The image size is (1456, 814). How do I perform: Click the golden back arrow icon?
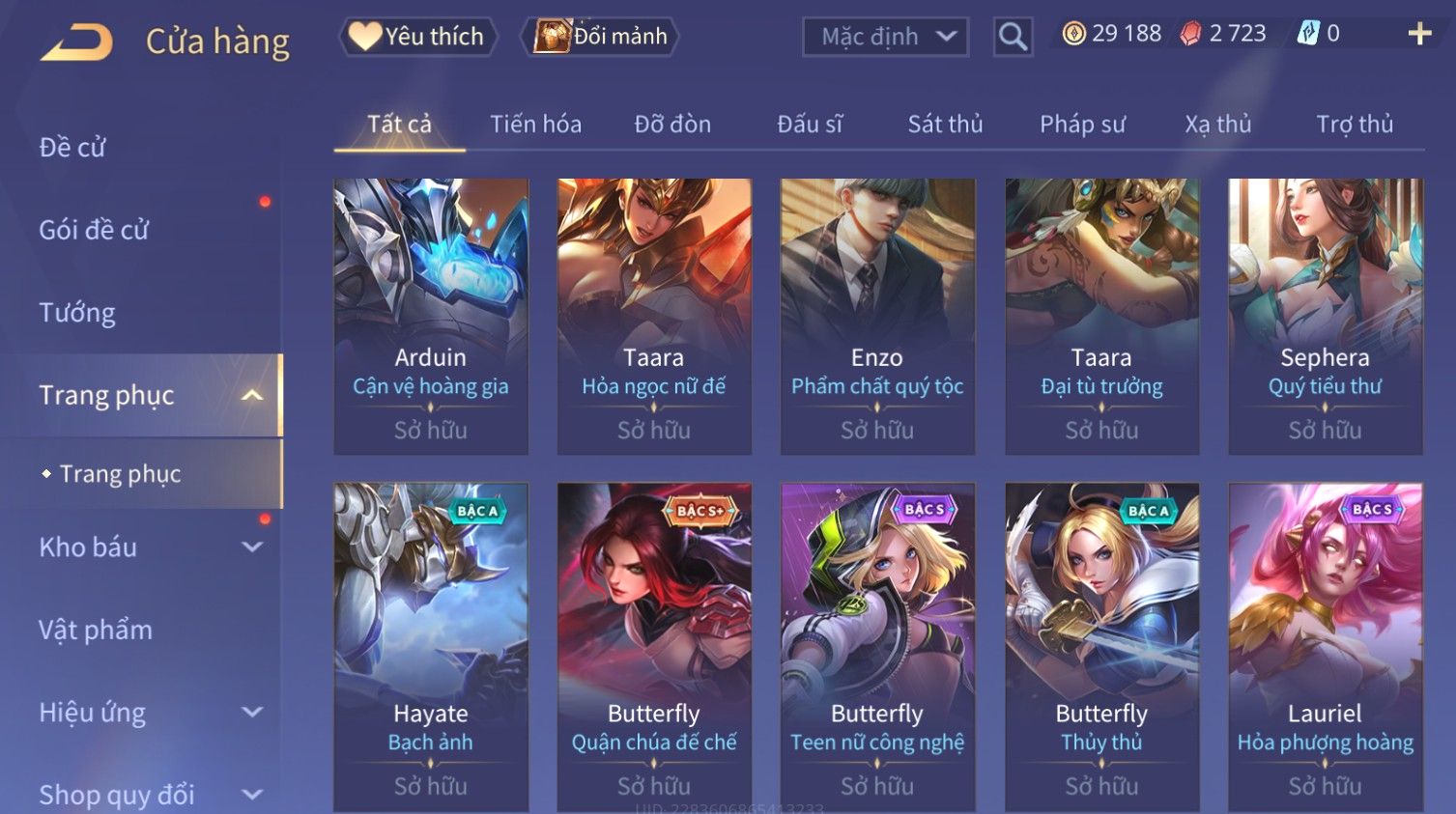[76, 42]
